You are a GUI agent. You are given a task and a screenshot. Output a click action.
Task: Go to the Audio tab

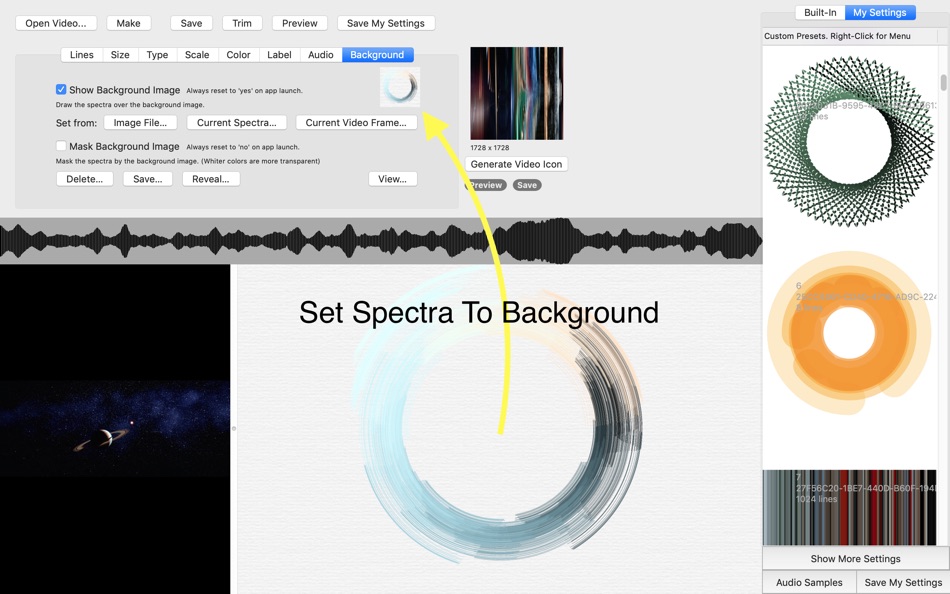coord(321,55)
